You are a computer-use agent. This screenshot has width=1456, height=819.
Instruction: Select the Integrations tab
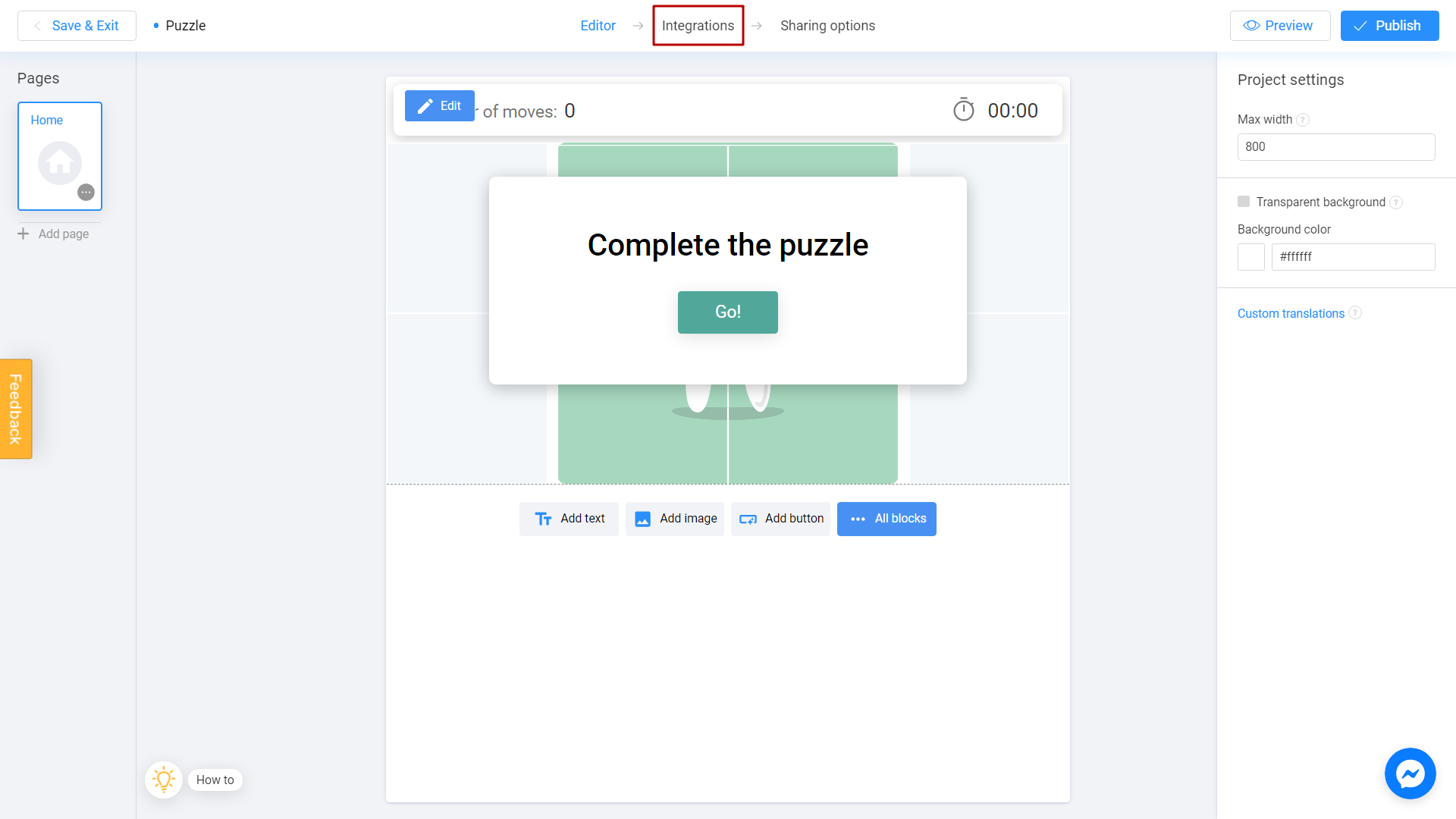[697, 26]
